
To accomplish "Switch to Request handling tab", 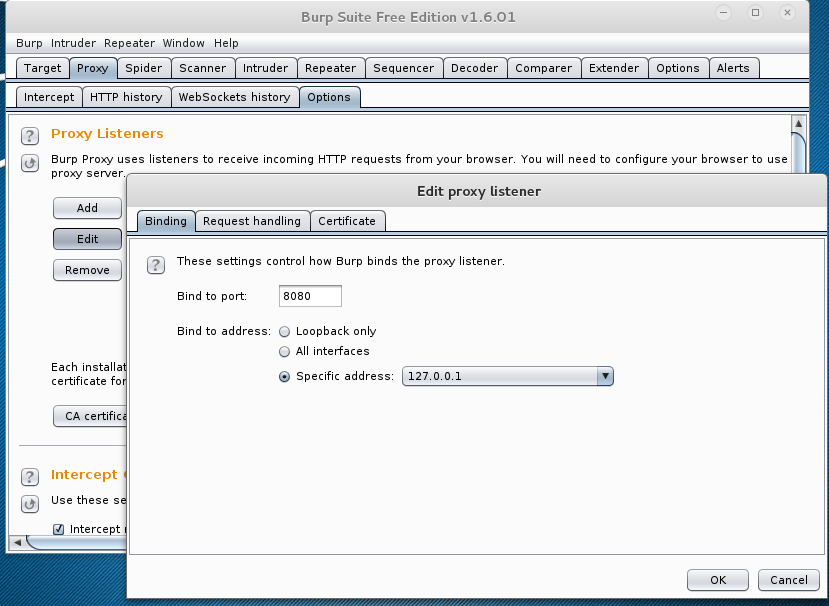I will [252, 221].
